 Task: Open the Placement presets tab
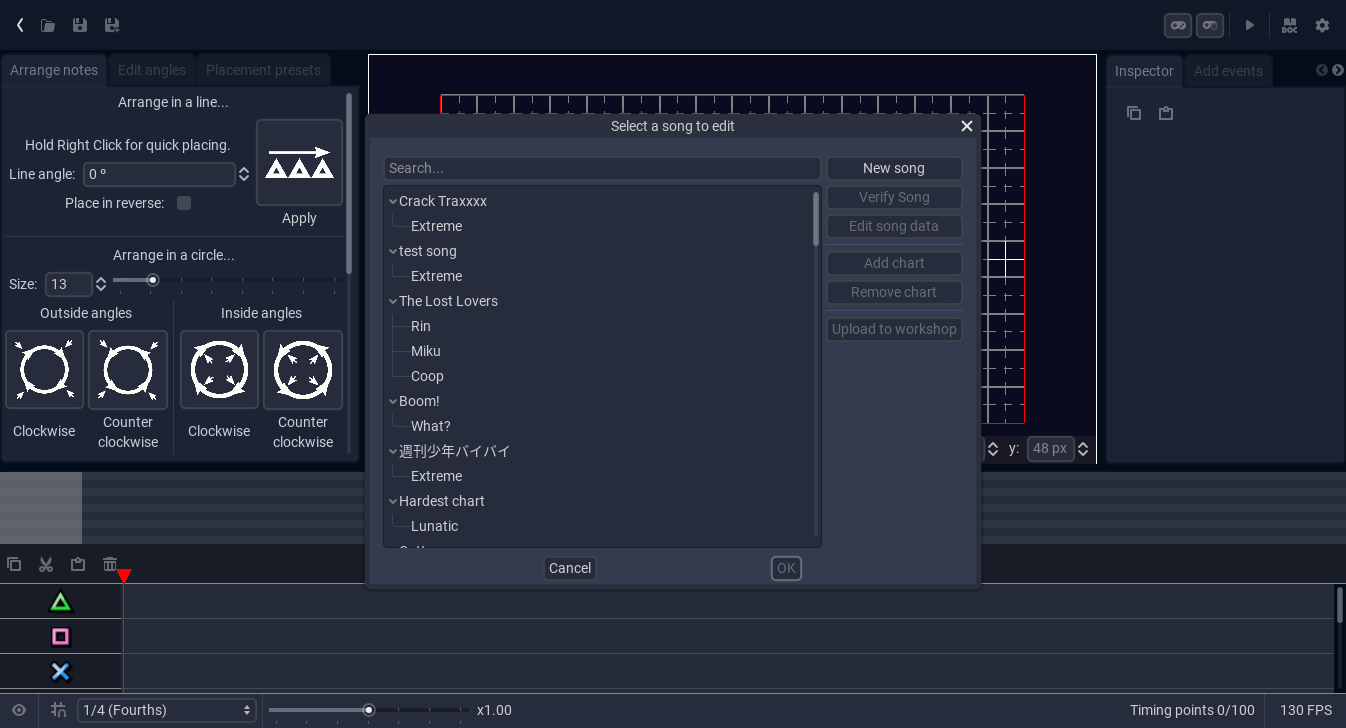(263, 70)
